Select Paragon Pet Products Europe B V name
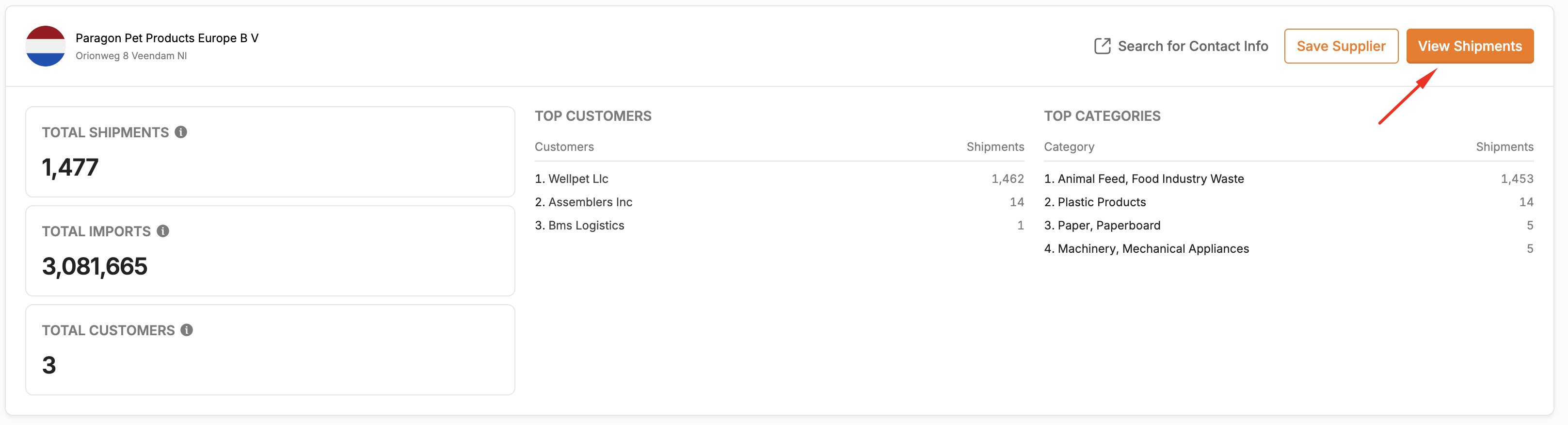Viewport: 1568px width, 425px height. (x=167, y=38)
